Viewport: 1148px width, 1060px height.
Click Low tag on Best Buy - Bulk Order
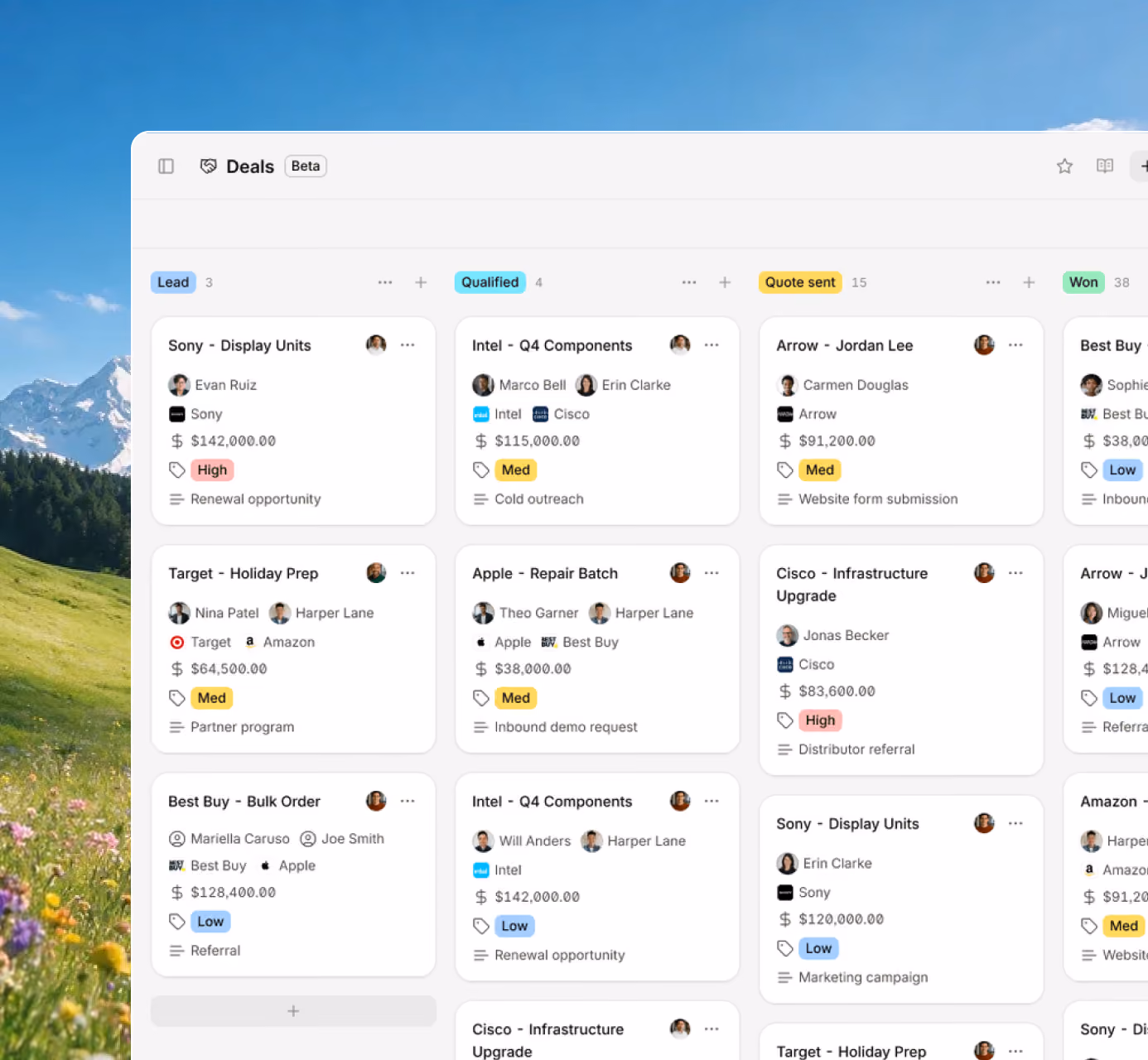(210, 922)
